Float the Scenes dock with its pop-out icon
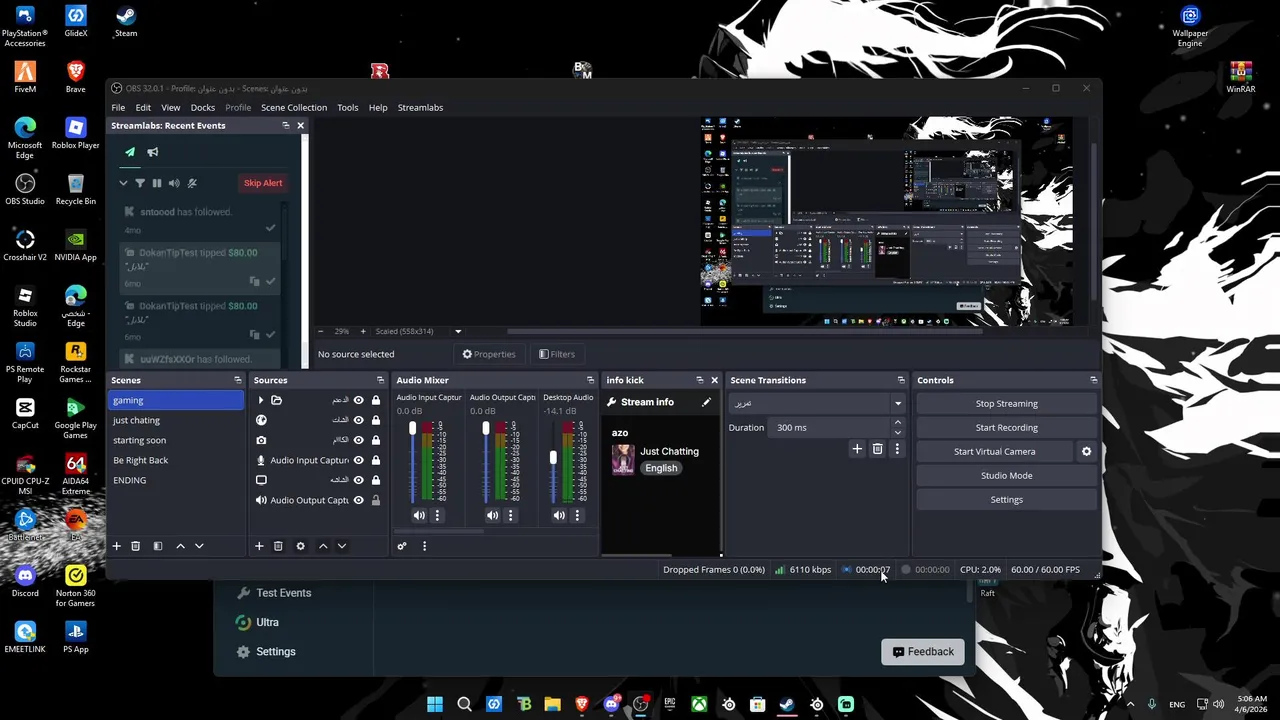Image resolution: width=1280 pixels, height=720 pixels. point(238,380)
